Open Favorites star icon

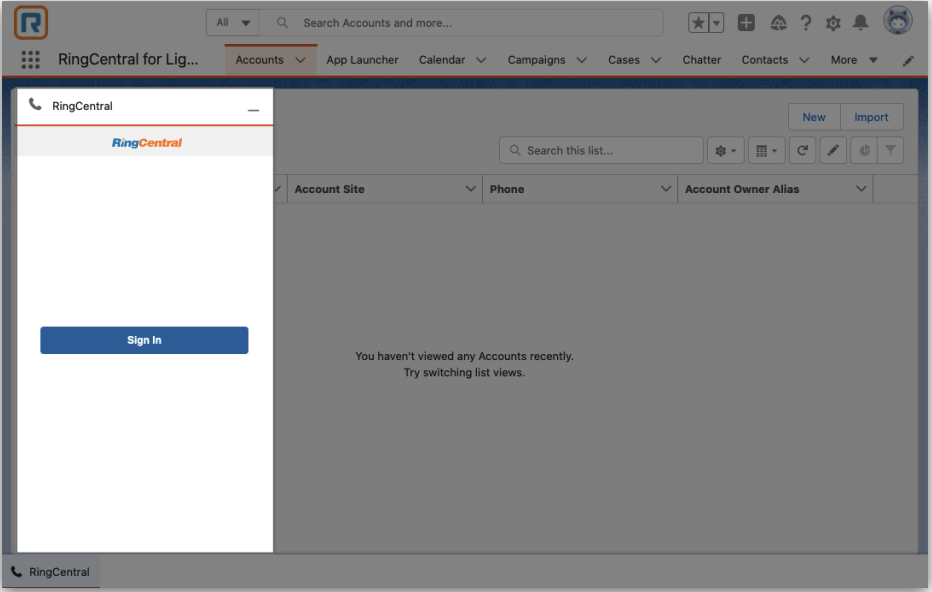click(x=698, y=23)
